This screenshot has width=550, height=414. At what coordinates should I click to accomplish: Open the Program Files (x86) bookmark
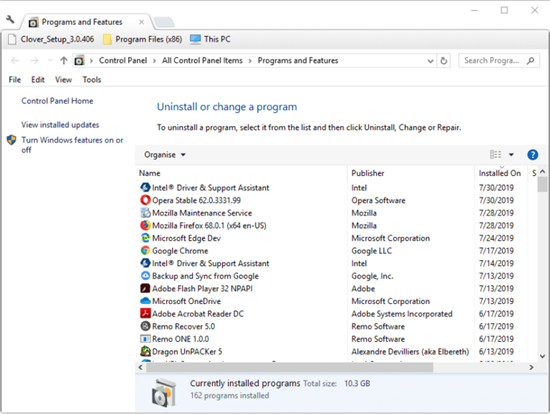[x=142, y=39]
